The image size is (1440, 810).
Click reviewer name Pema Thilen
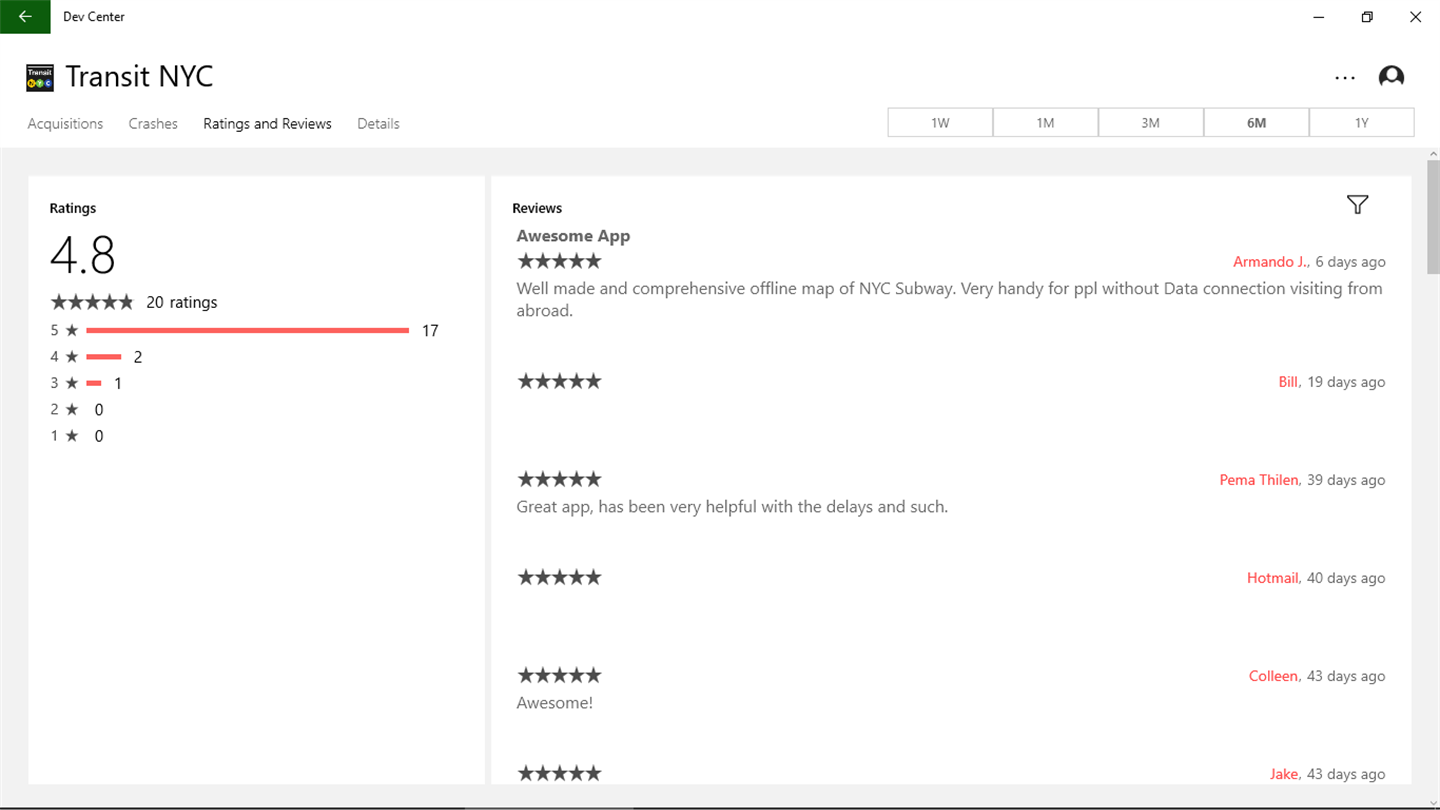1259,480
